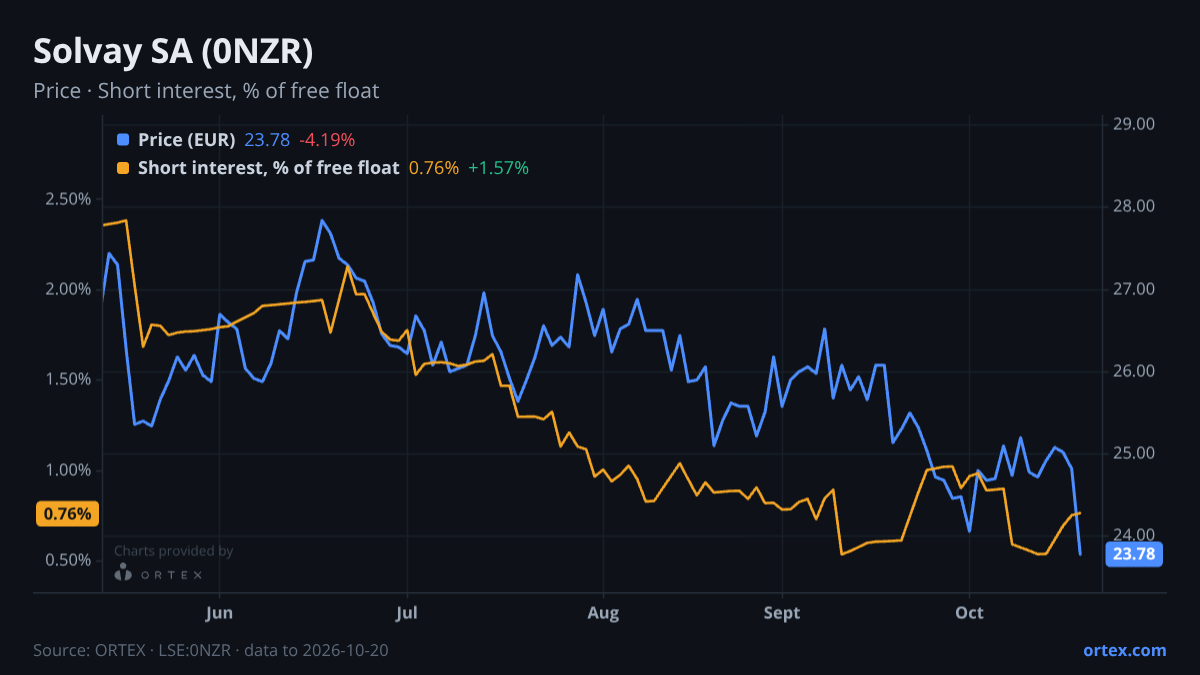Click the blue 23.78 right axis badge
The image size is (1200, 675).
(x=1133, y=554)
